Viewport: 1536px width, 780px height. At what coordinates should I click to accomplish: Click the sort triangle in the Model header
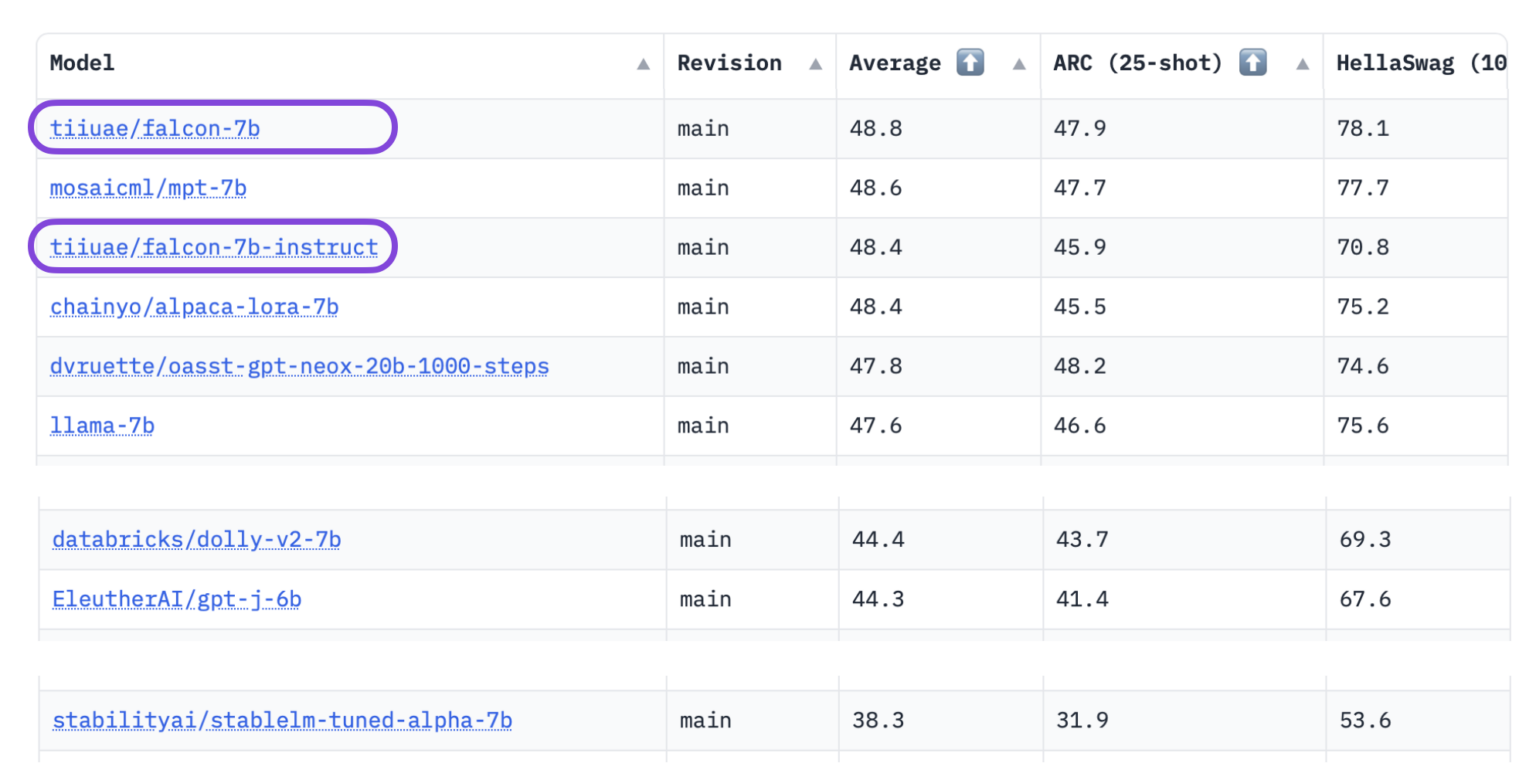[643, 64]
